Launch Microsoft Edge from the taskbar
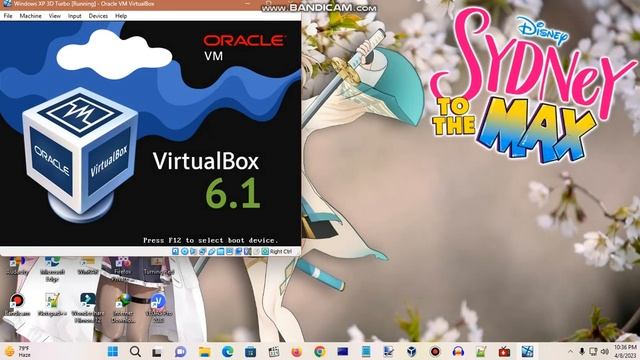This screenshot has width=640, height=360. pyautogui.click(x=227, y=351)
